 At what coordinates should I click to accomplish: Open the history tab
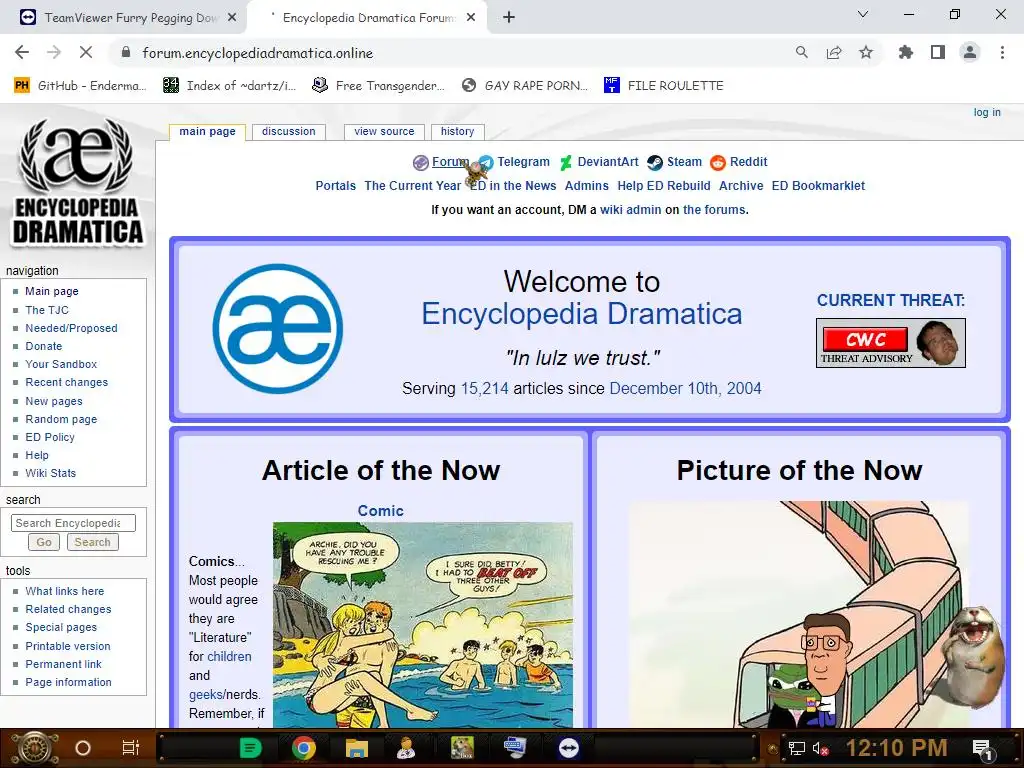coord(457,131)
